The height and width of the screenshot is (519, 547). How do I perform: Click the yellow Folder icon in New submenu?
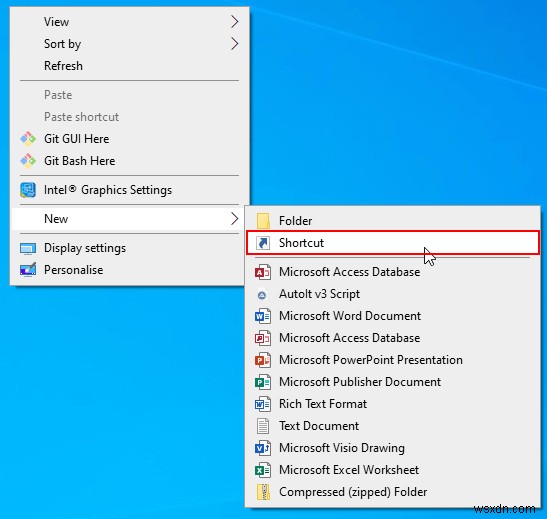tap(263, 221)
